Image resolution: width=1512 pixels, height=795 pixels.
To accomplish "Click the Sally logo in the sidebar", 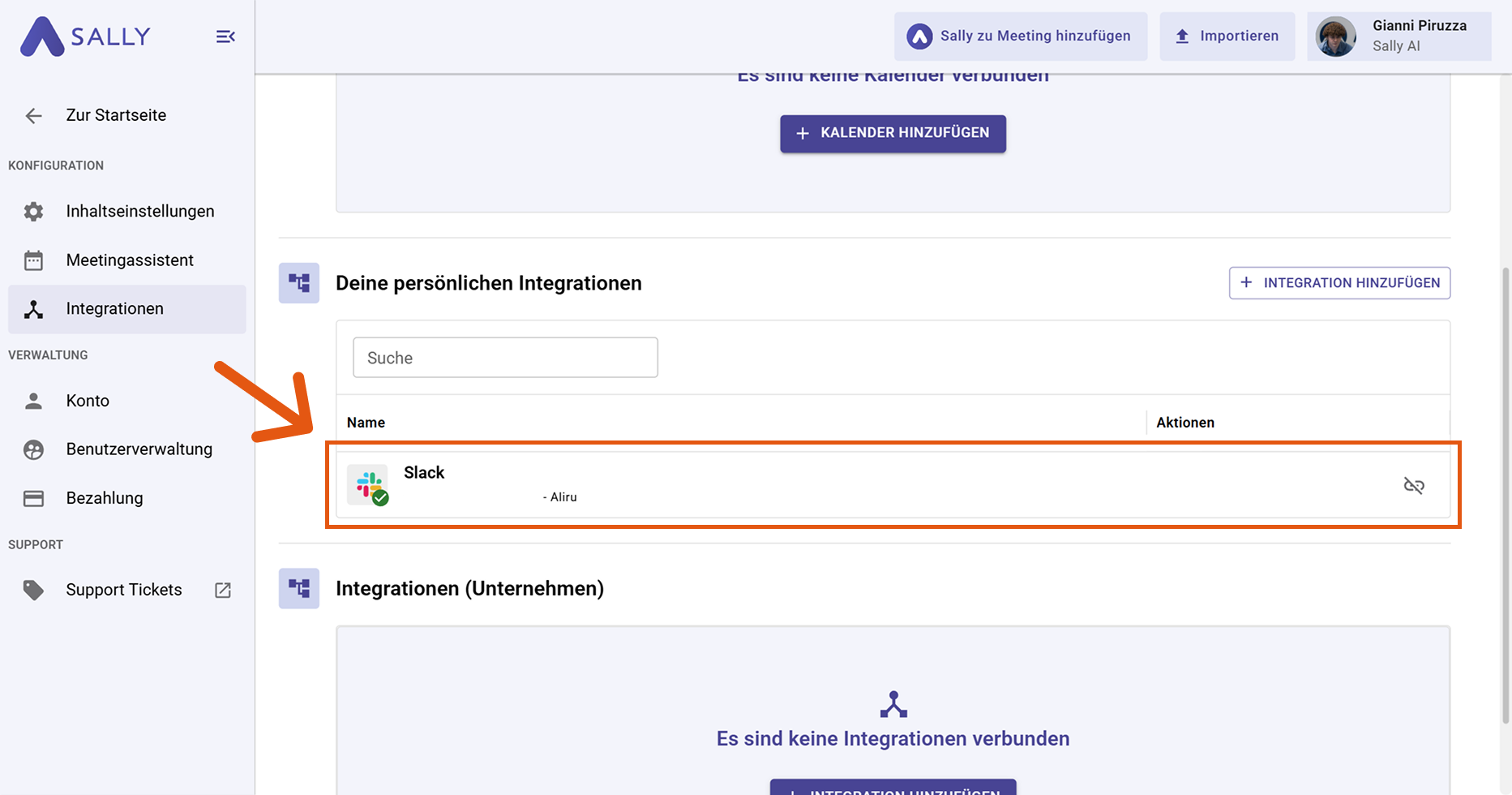I will click(x=84, y=36).
